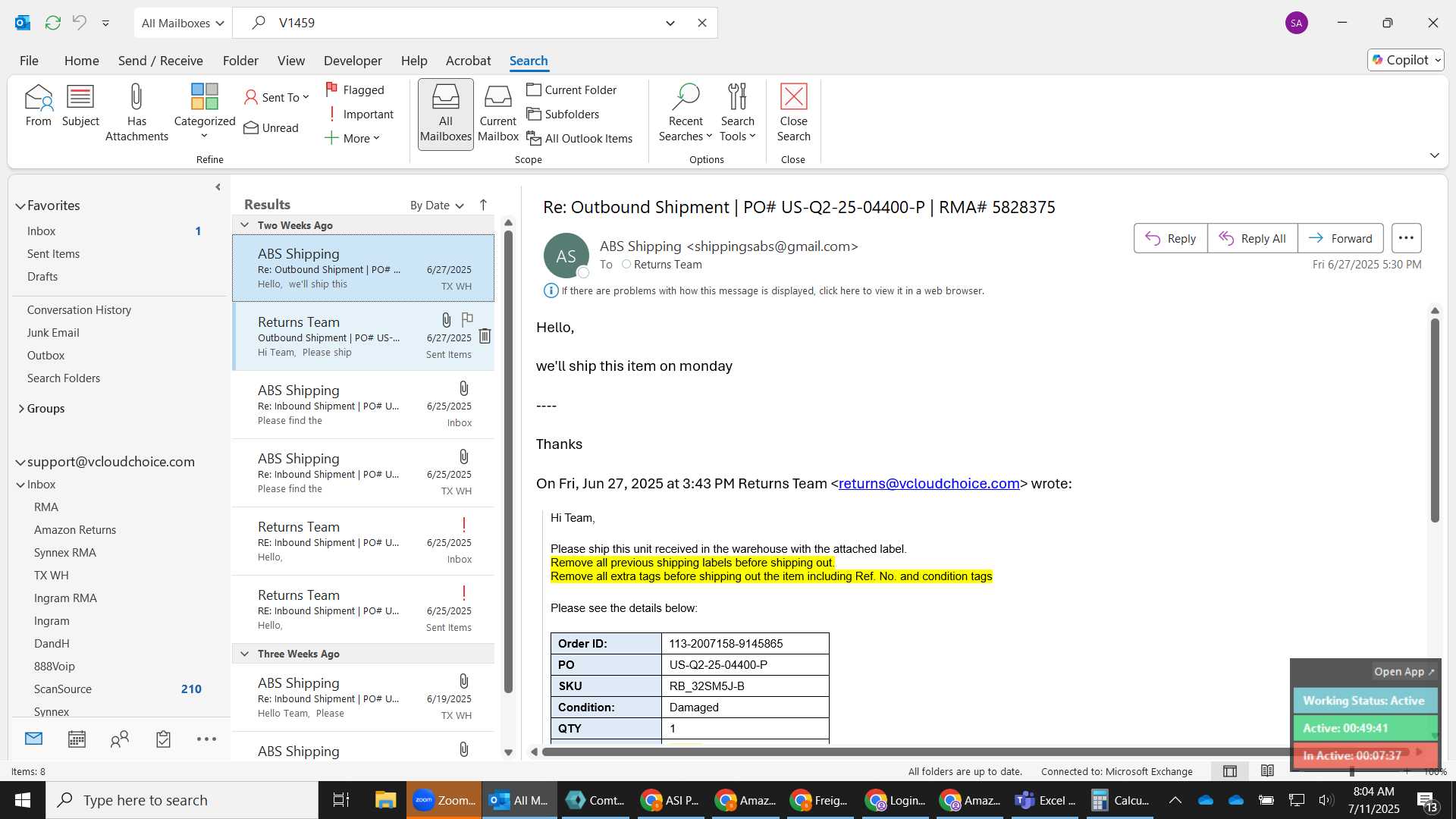This screenshot has width=1456, height=819.
Task: Click Send/Receive All Folders sync icon
Action: pos(53,23)
